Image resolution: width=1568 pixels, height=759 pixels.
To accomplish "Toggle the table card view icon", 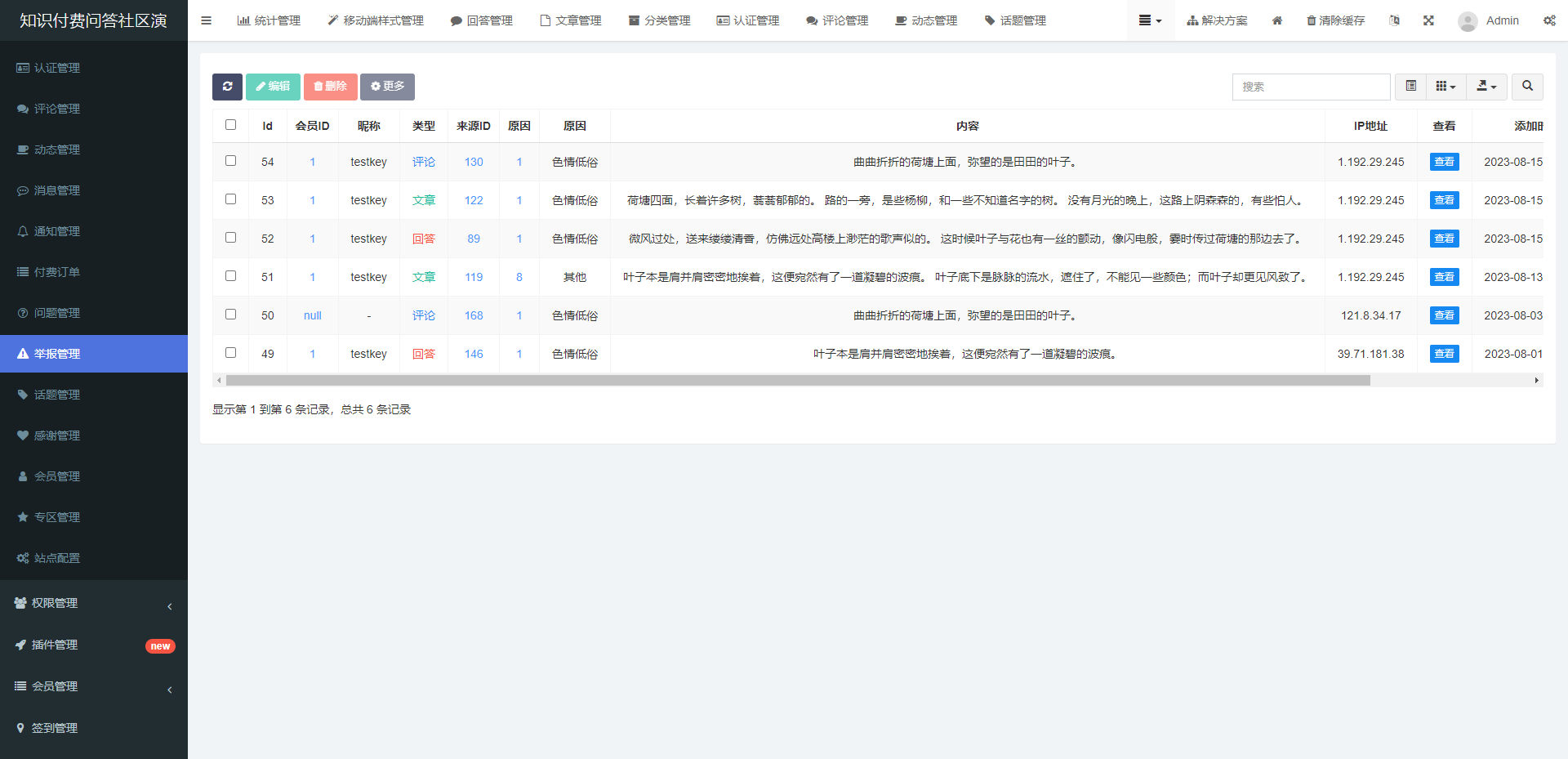I will point(1410,87).
